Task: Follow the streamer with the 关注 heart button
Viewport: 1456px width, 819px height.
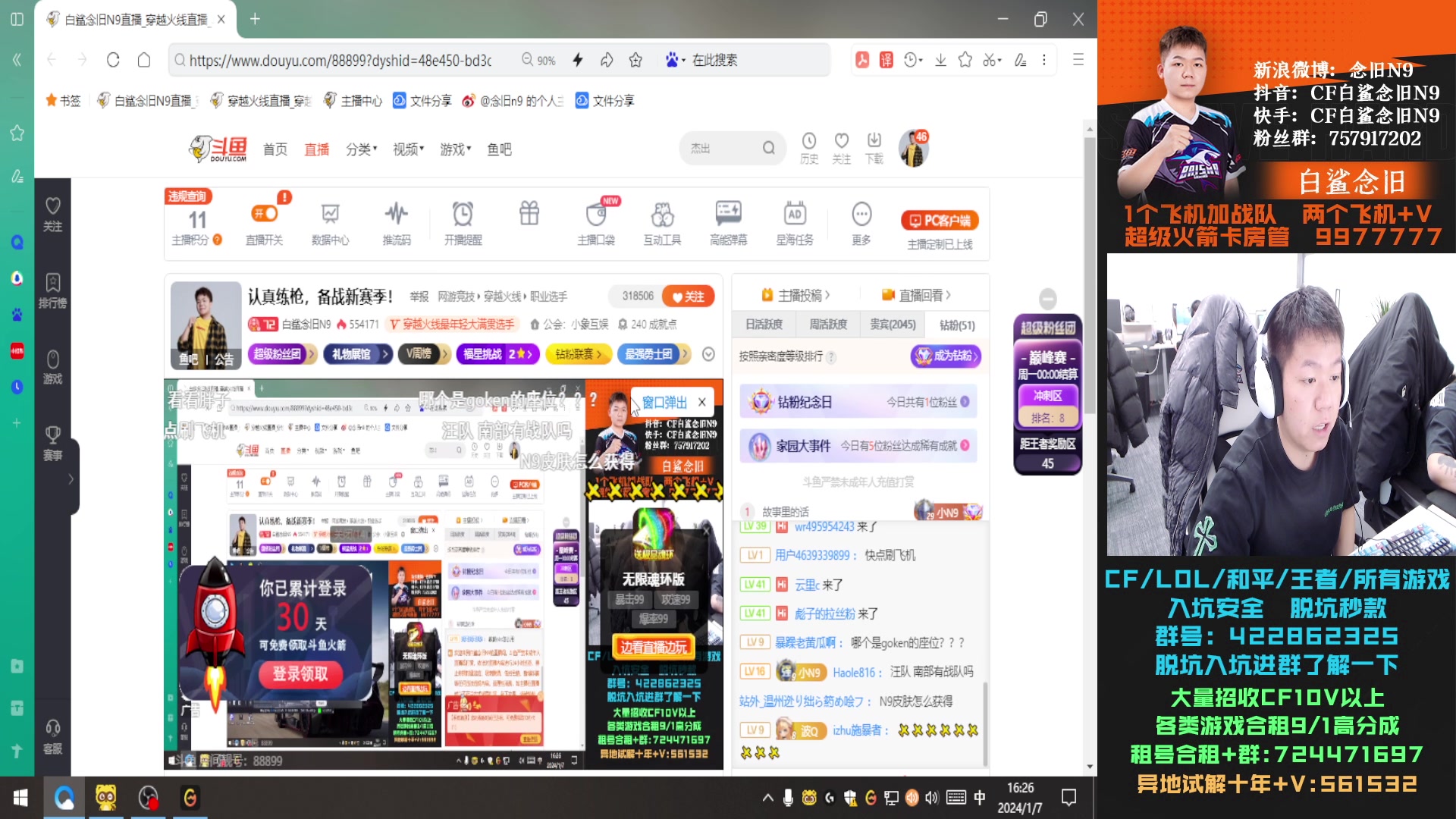Action: tap(686, 297)
